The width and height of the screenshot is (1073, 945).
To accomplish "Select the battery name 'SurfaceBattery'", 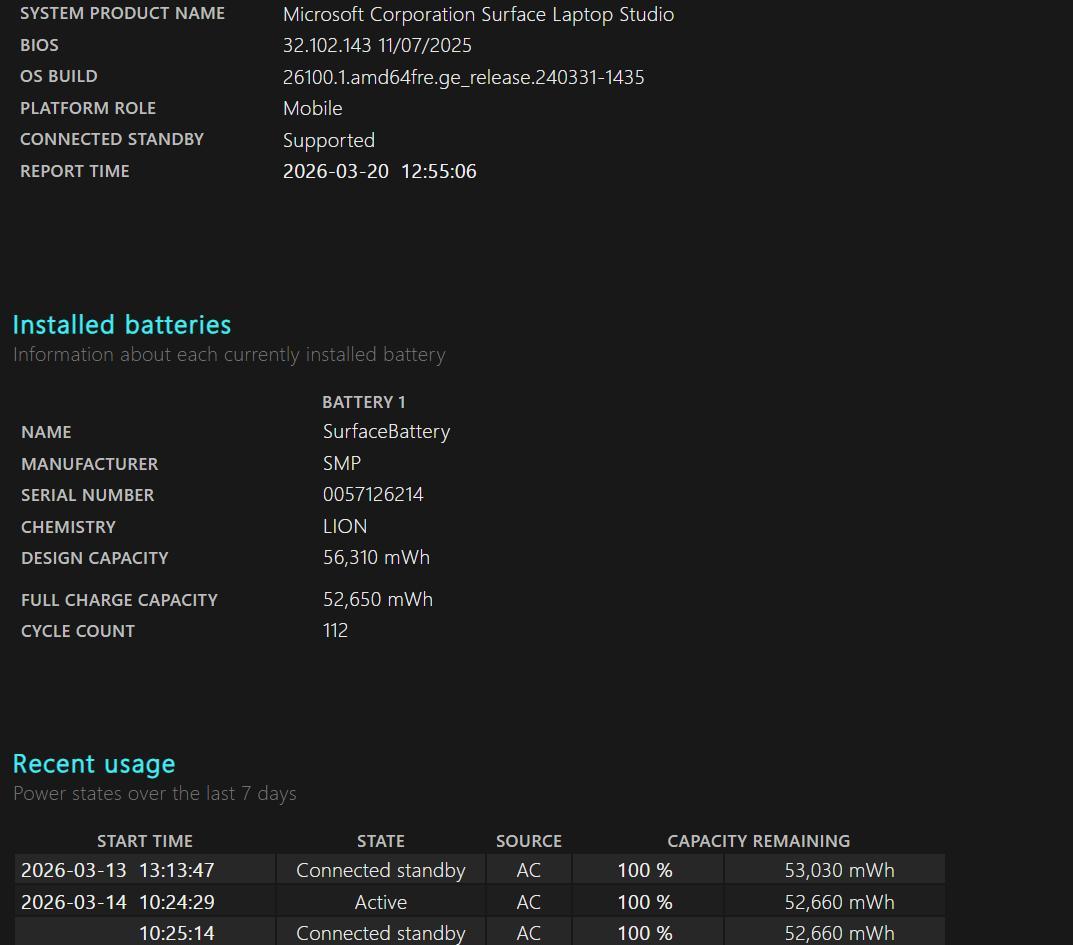I will [x=387, y=432].
